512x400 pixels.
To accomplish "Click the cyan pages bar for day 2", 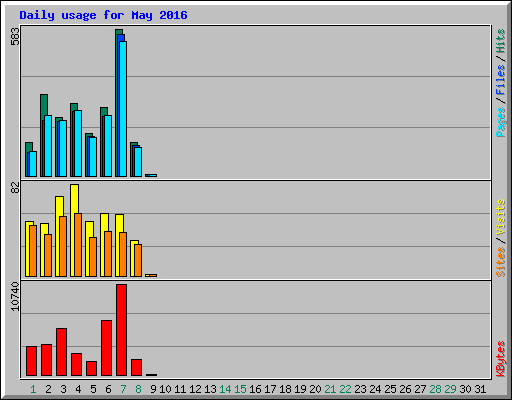I will [48, 146].
